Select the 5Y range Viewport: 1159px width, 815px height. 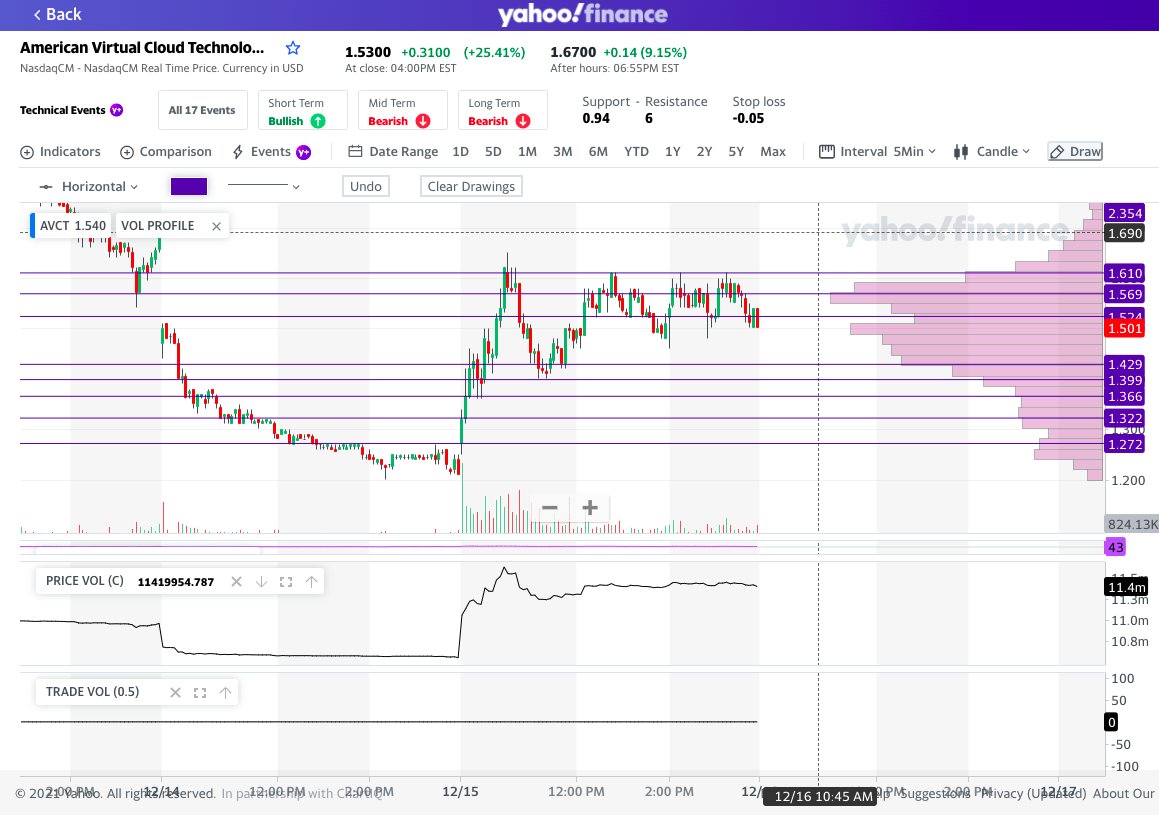(735, 151)
